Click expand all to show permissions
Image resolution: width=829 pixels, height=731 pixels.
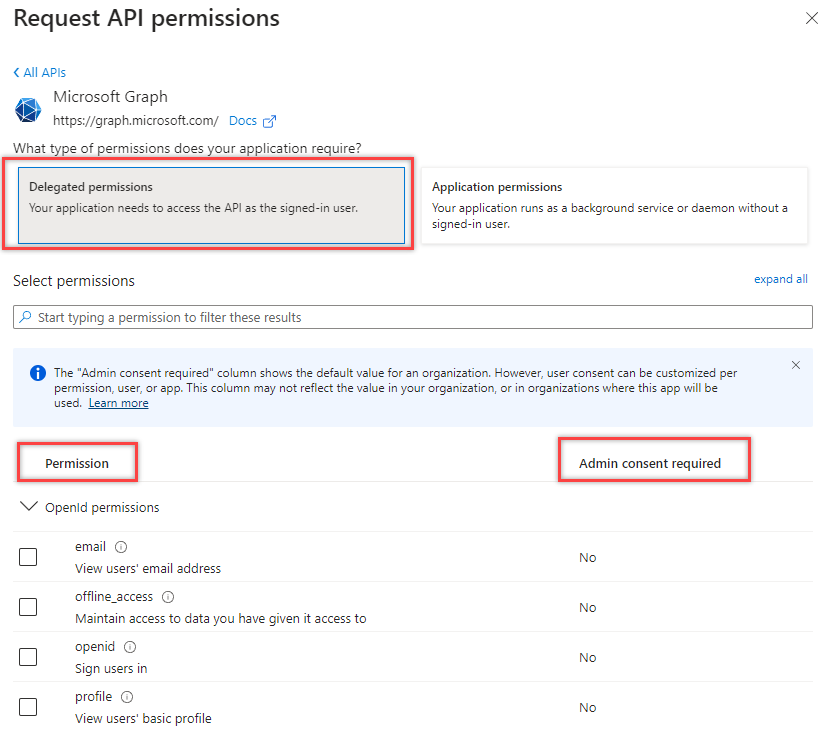coord(780,279)
